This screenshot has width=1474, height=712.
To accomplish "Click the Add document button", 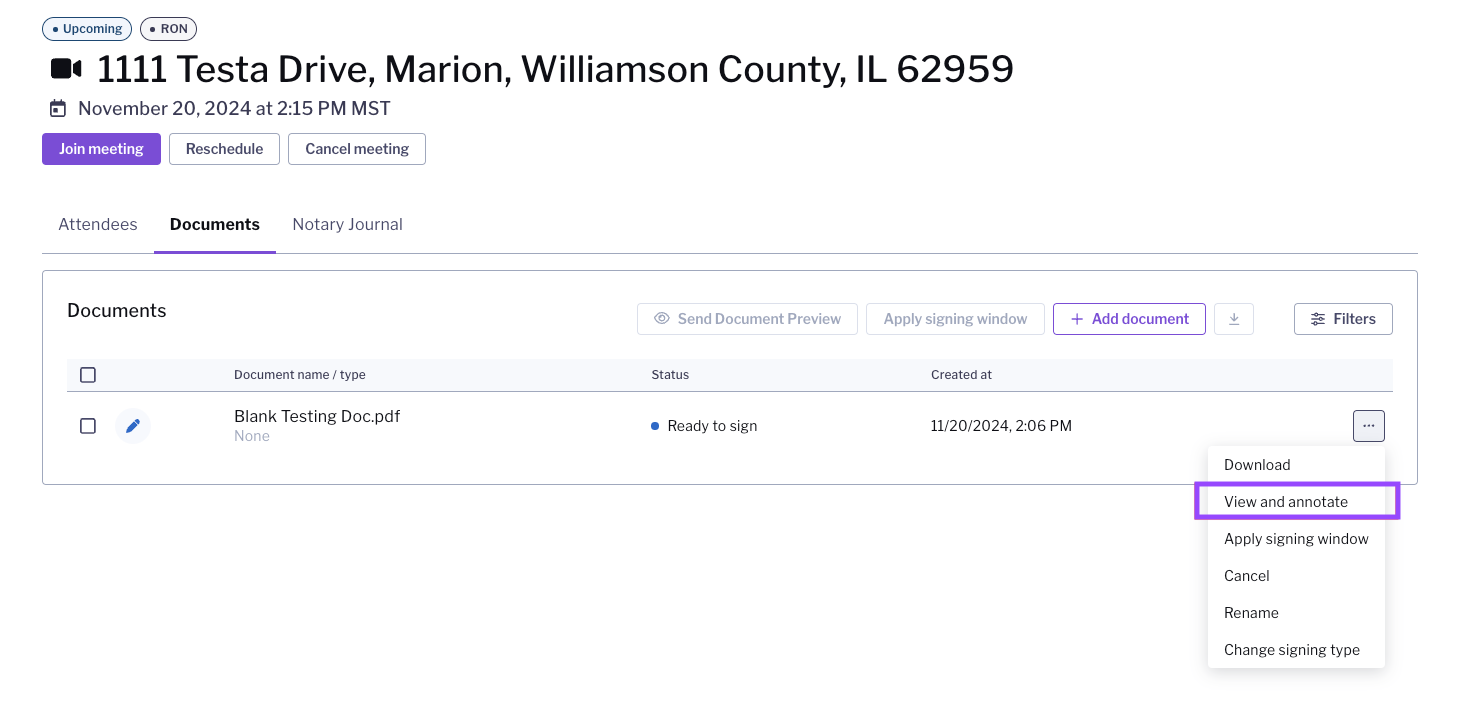I will (1129, 319).
